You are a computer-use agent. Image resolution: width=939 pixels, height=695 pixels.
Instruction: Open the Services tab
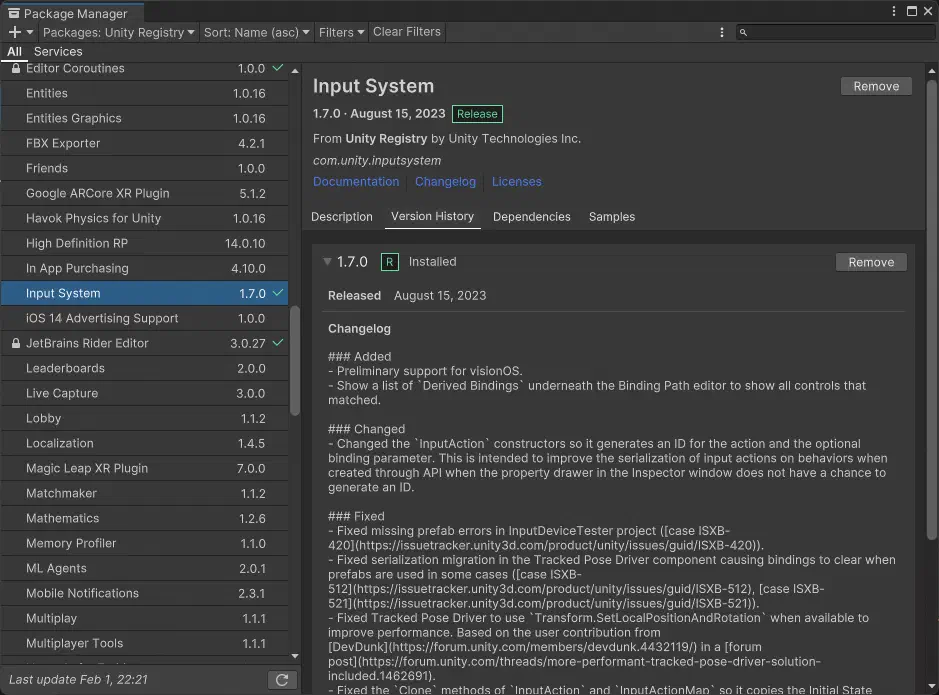(58, 51)
